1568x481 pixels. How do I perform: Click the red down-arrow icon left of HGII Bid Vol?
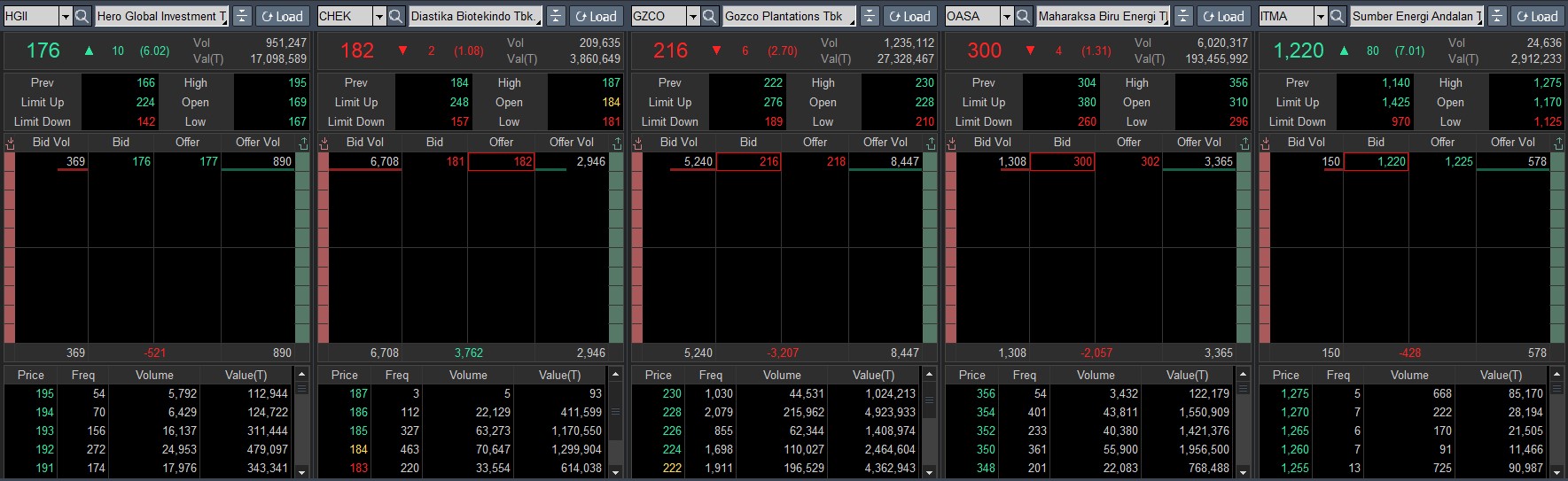pyautogui.click(x=10, y=143)
